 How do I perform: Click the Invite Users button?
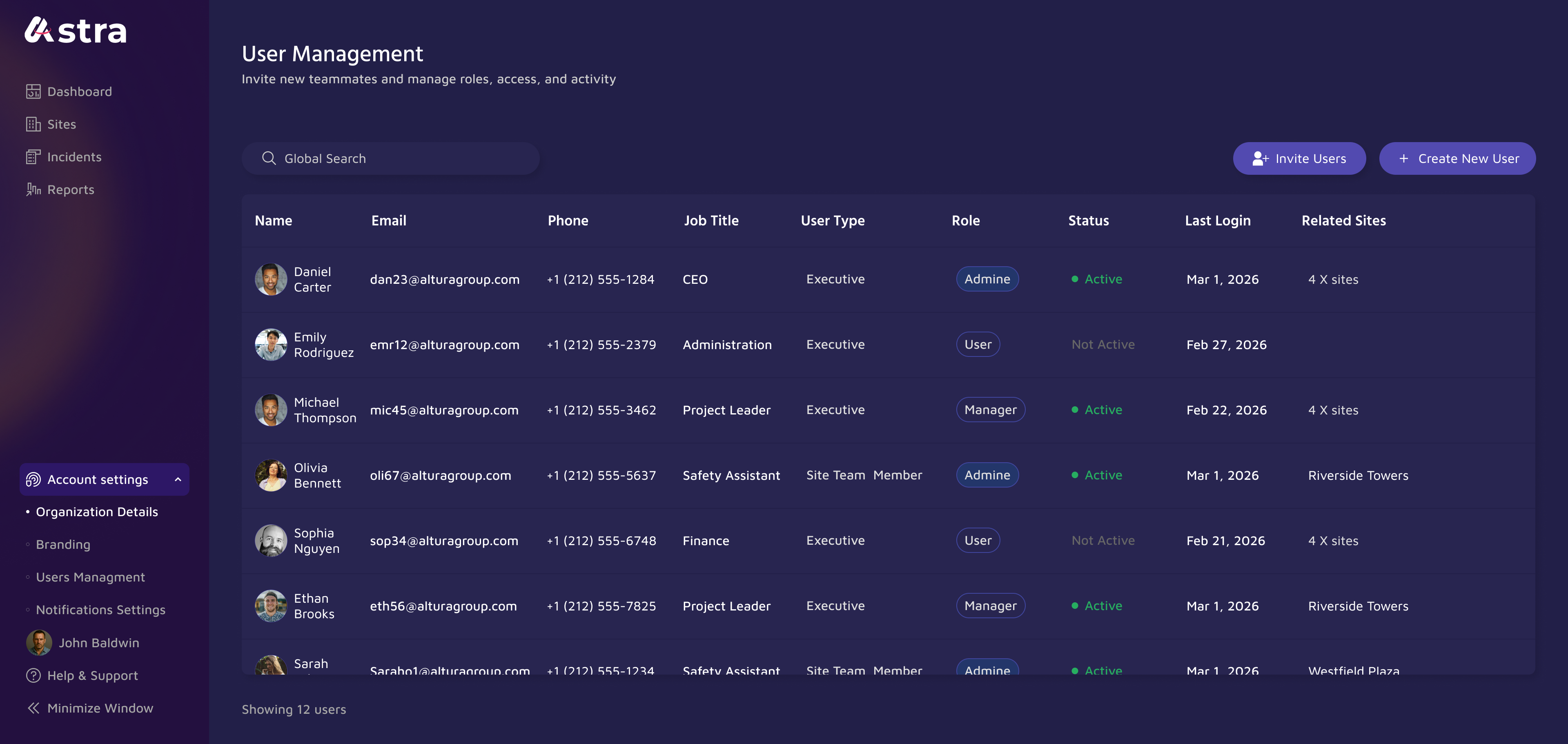pyautogui.click(x=1299, y=158)
